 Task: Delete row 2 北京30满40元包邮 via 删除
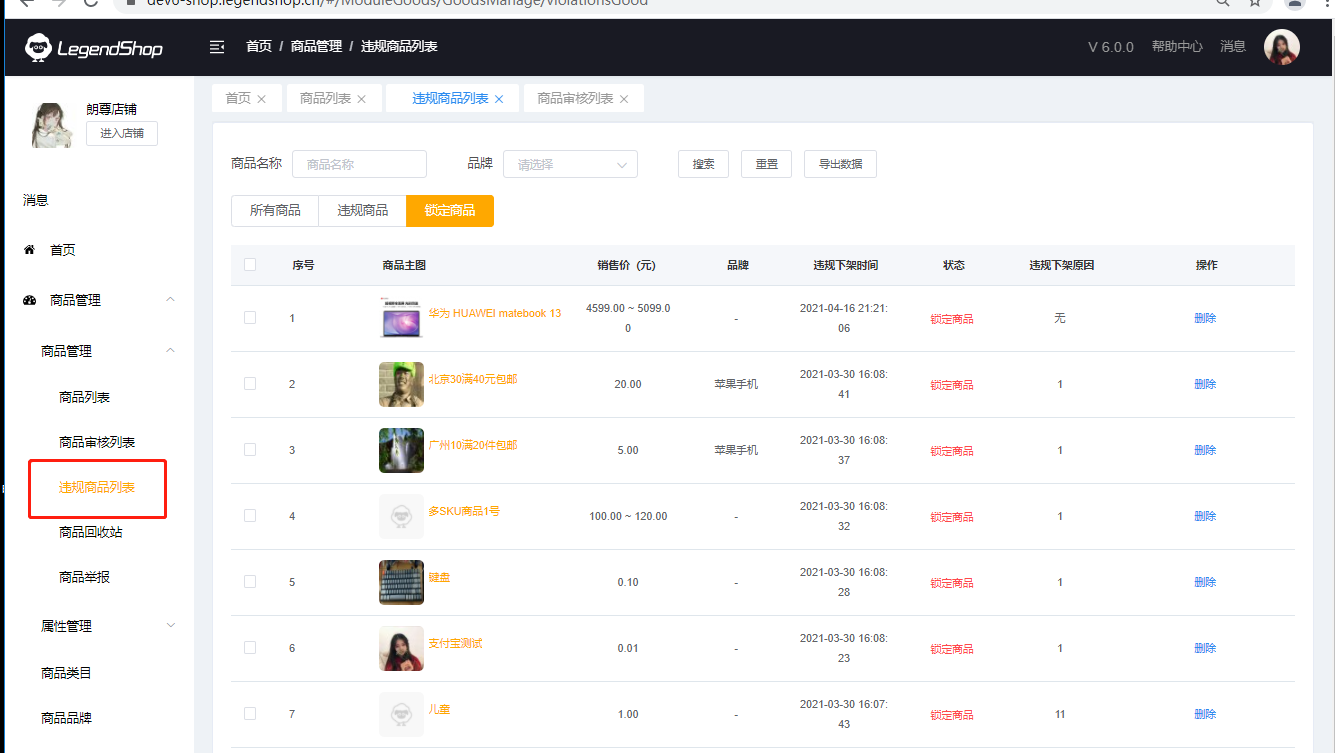click(x=1205, y=385)
